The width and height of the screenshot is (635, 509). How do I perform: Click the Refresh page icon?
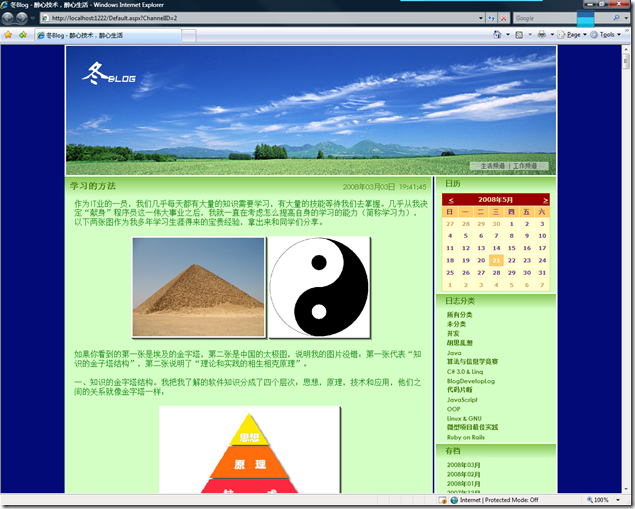click(492, 18)
